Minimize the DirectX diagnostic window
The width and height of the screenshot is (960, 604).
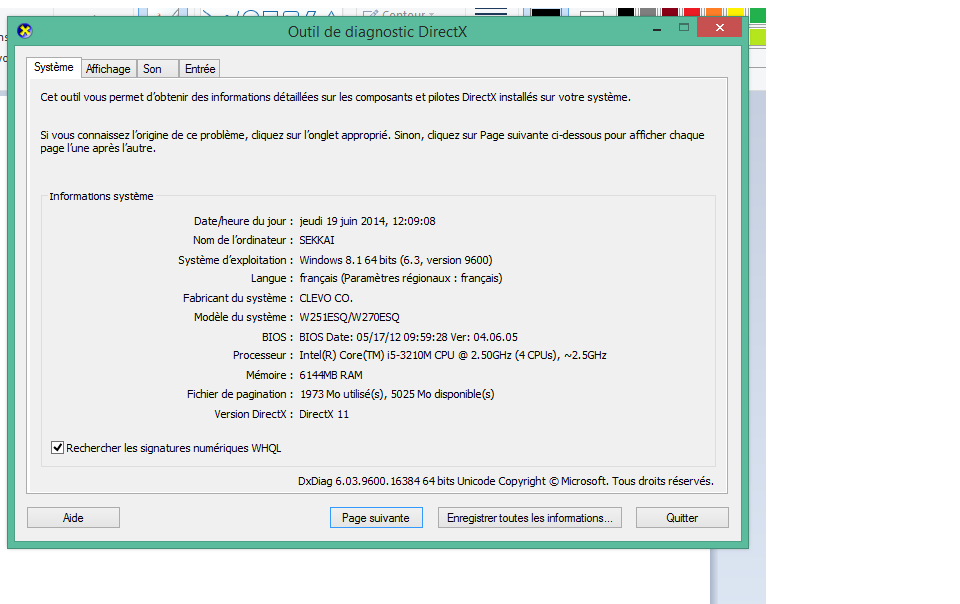(657, 28)
